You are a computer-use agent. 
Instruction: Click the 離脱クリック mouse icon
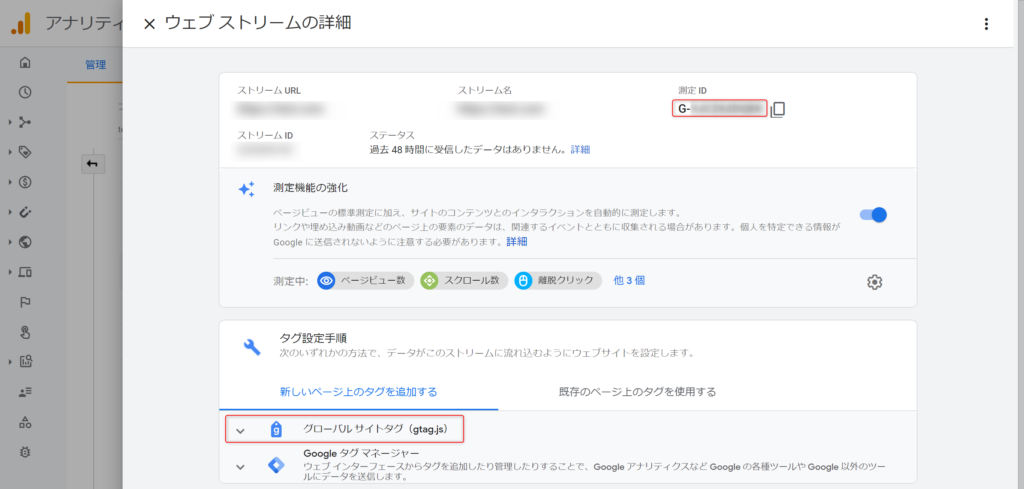(523, 281)
